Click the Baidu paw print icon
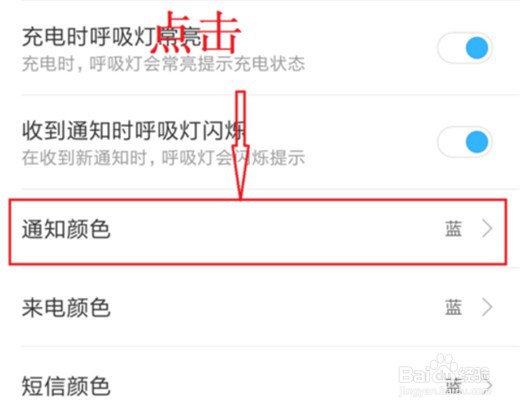The image size is (520, 409). pyautogui.click(x=442, y=367)
